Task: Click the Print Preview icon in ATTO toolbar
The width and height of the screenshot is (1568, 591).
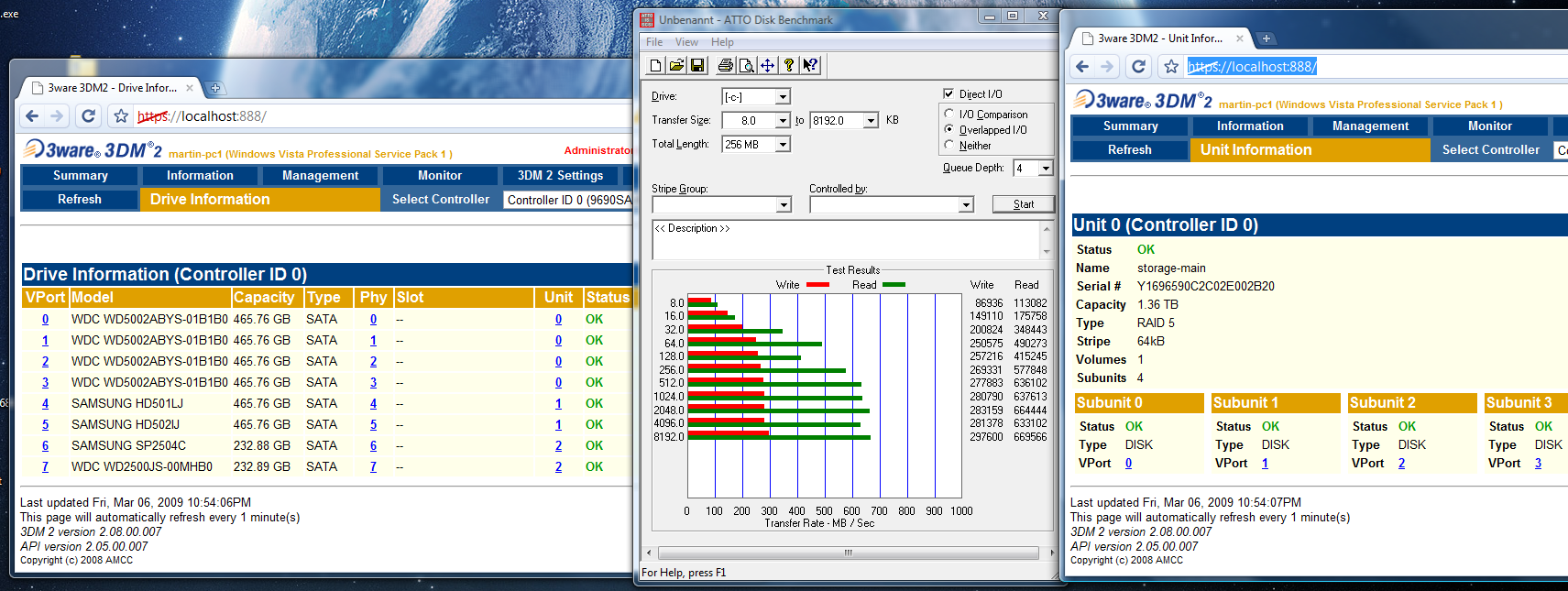Action: click(747, 65)
